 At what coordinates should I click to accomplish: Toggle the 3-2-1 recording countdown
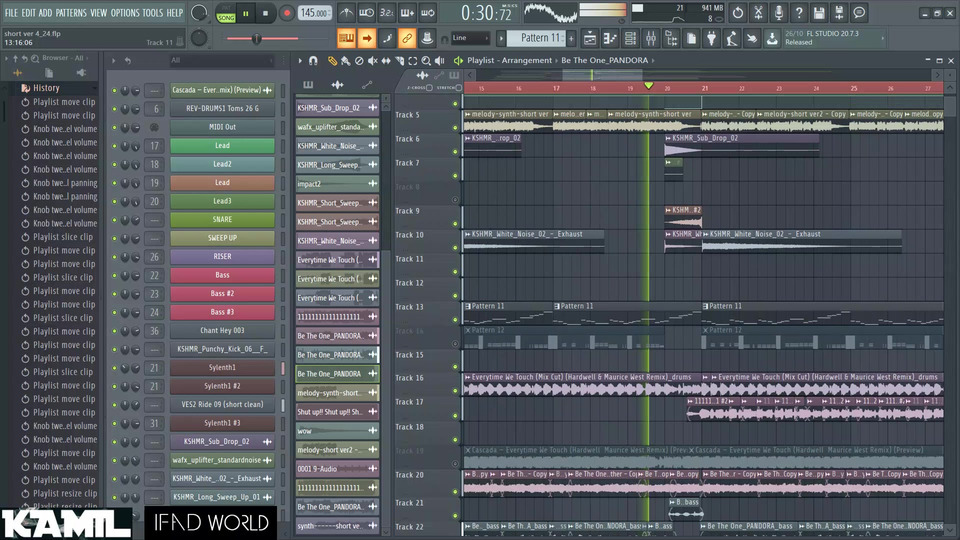387,12
